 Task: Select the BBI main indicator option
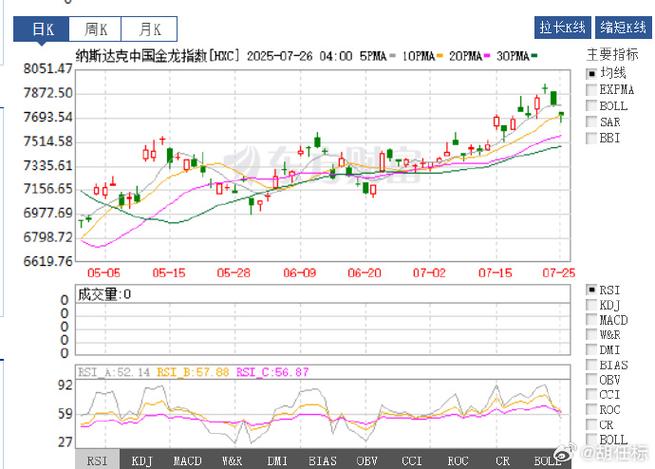(591, 138)
